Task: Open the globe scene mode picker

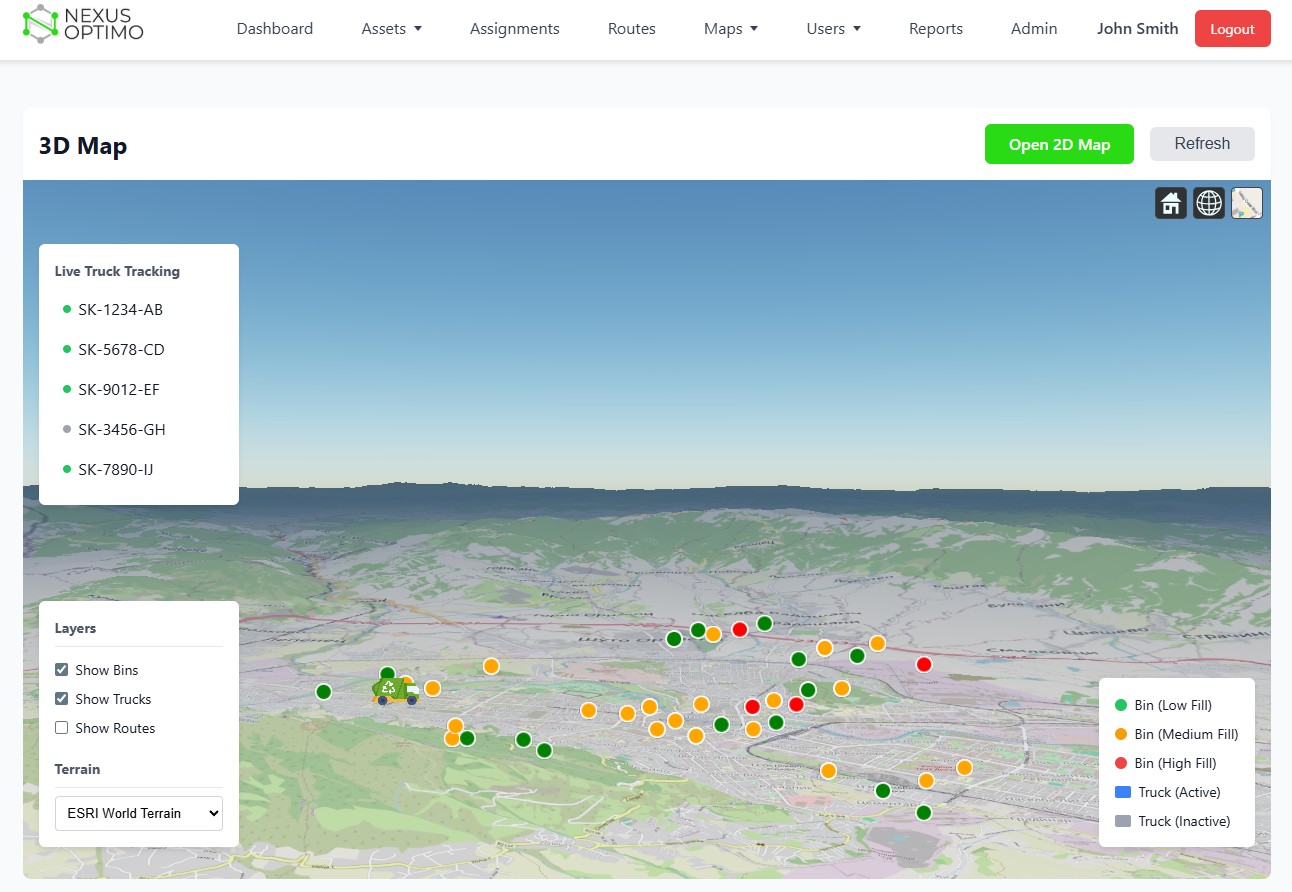Action: click(x=1209, y=203)
